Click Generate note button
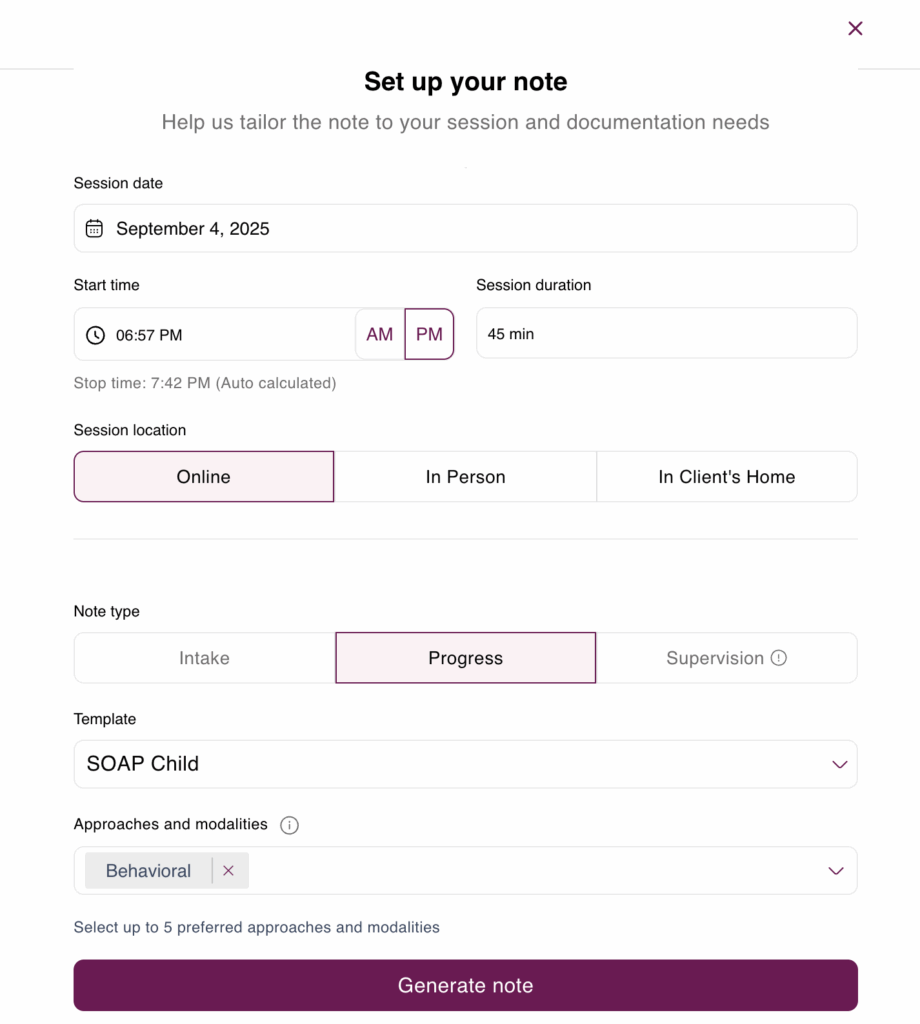This screenshot has width=920, height=1024. [x=466, y=985]
